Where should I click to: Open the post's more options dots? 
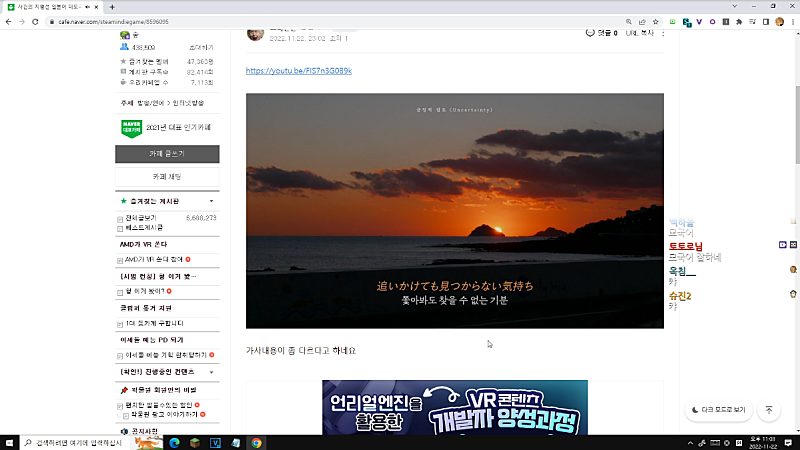click(x=663, y=33)
